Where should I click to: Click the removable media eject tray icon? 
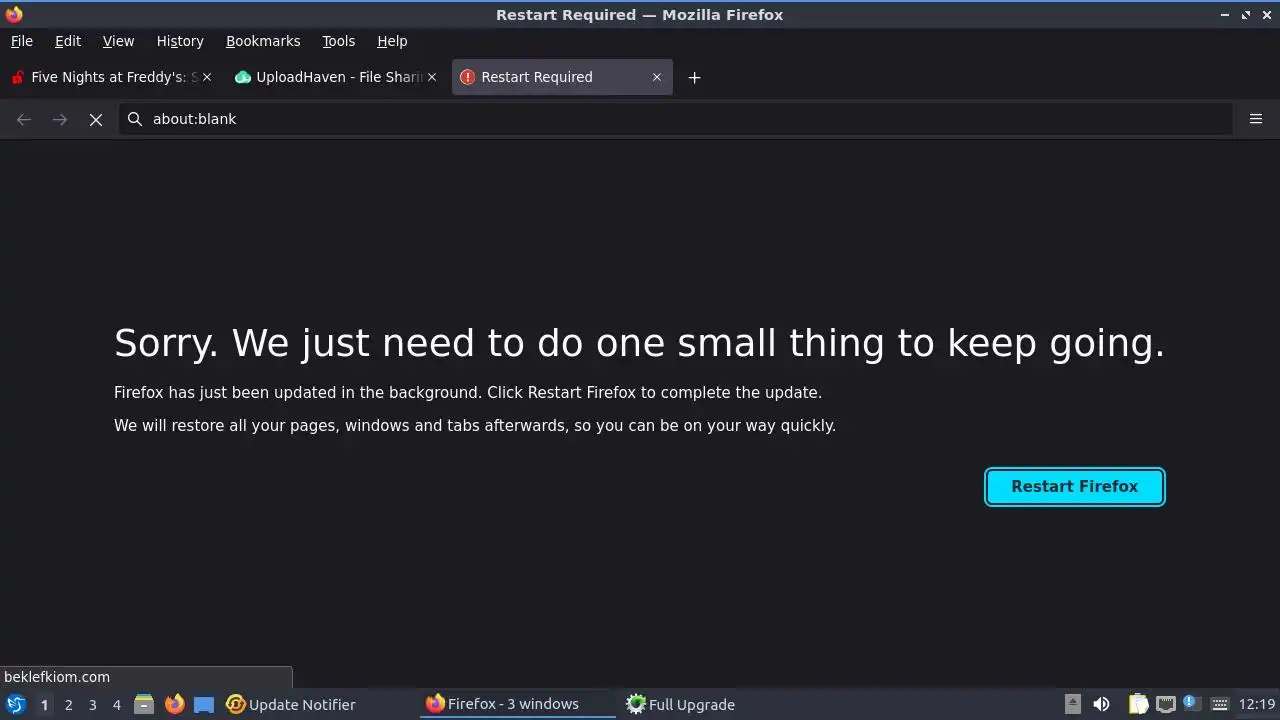click(x=1072, y=704)
